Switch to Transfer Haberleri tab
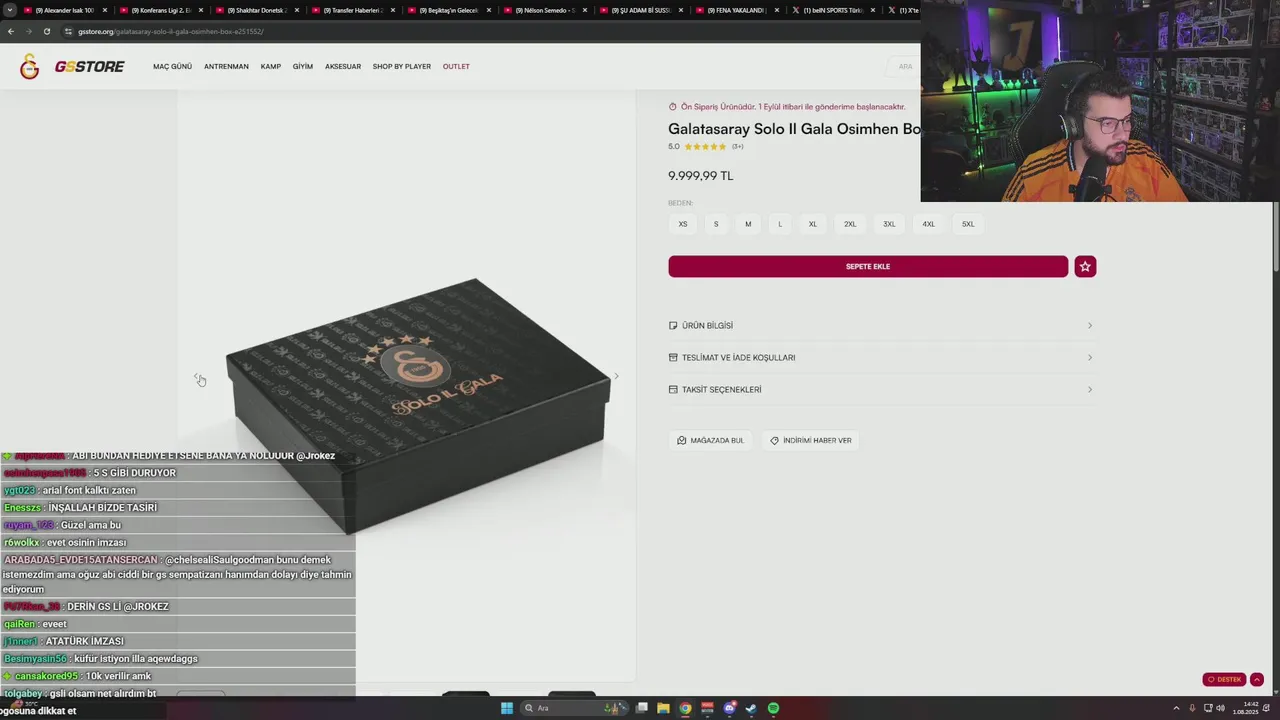This screenshot has width=1280, height=720. pyautogui.click(x=352, y=10)
